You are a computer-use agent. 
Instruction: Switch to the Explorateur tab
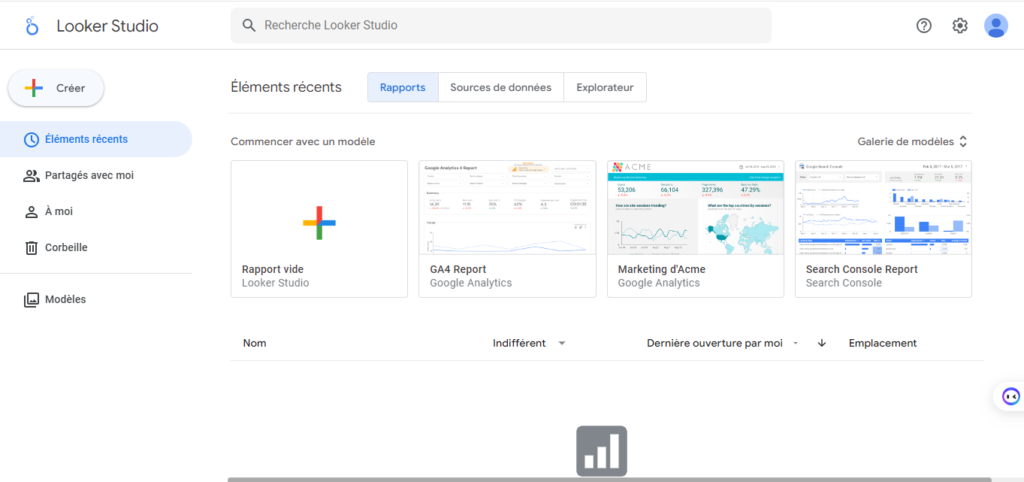click(605, 88)
